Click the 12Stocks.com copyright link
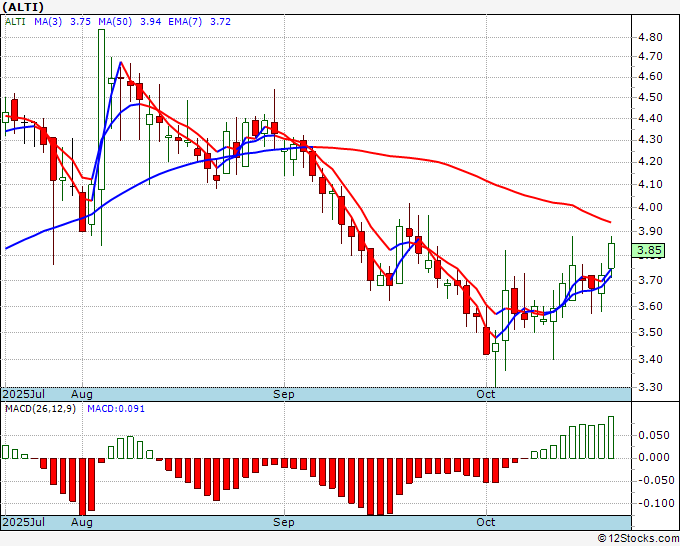Image resolution: width=680 pixels, height=546 pixels. [x=638, y=539]
